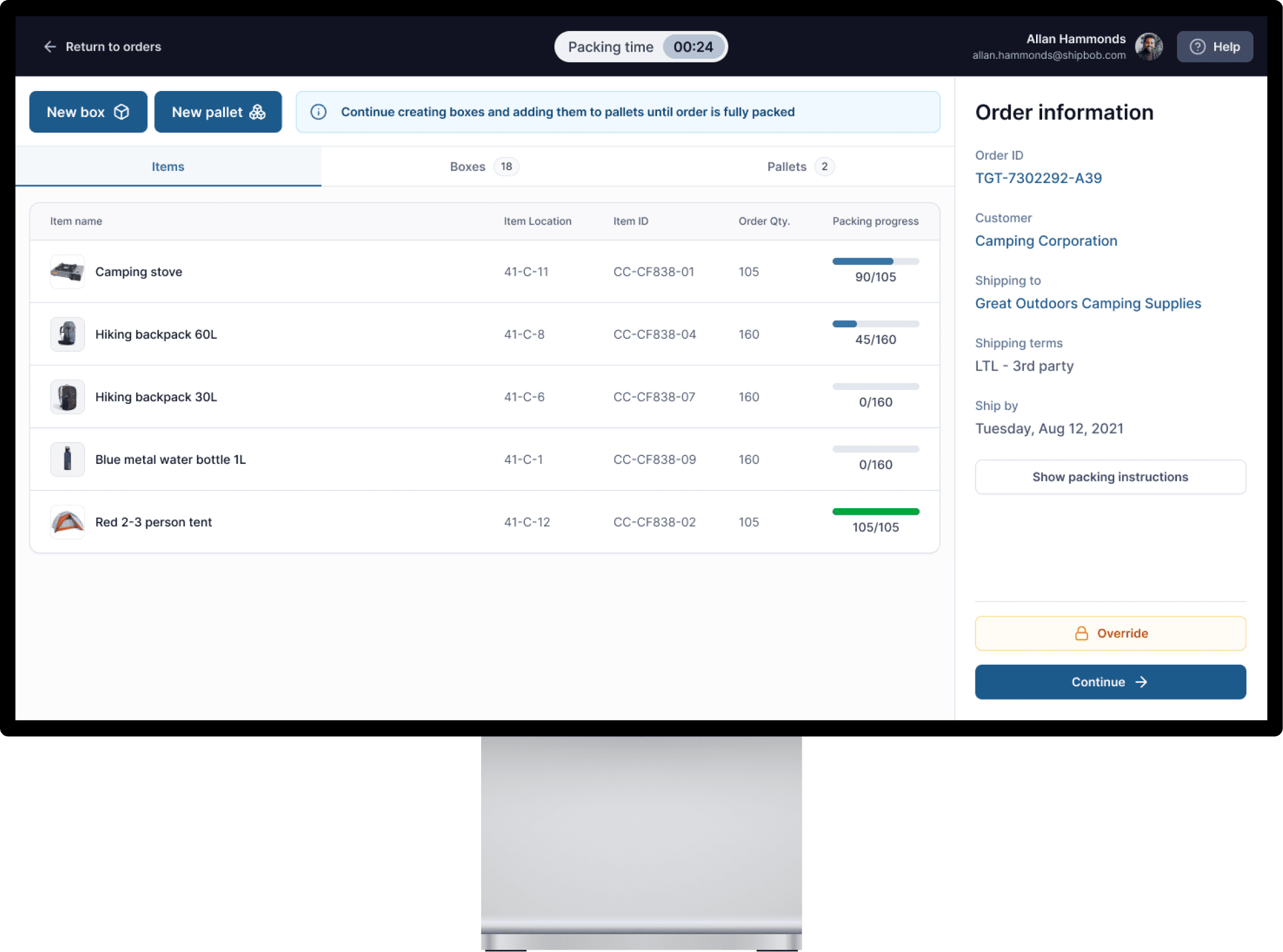Click the back arrow next to Return to orders
This screenshot has width=1283, height=952.
[x=50, y=47]
